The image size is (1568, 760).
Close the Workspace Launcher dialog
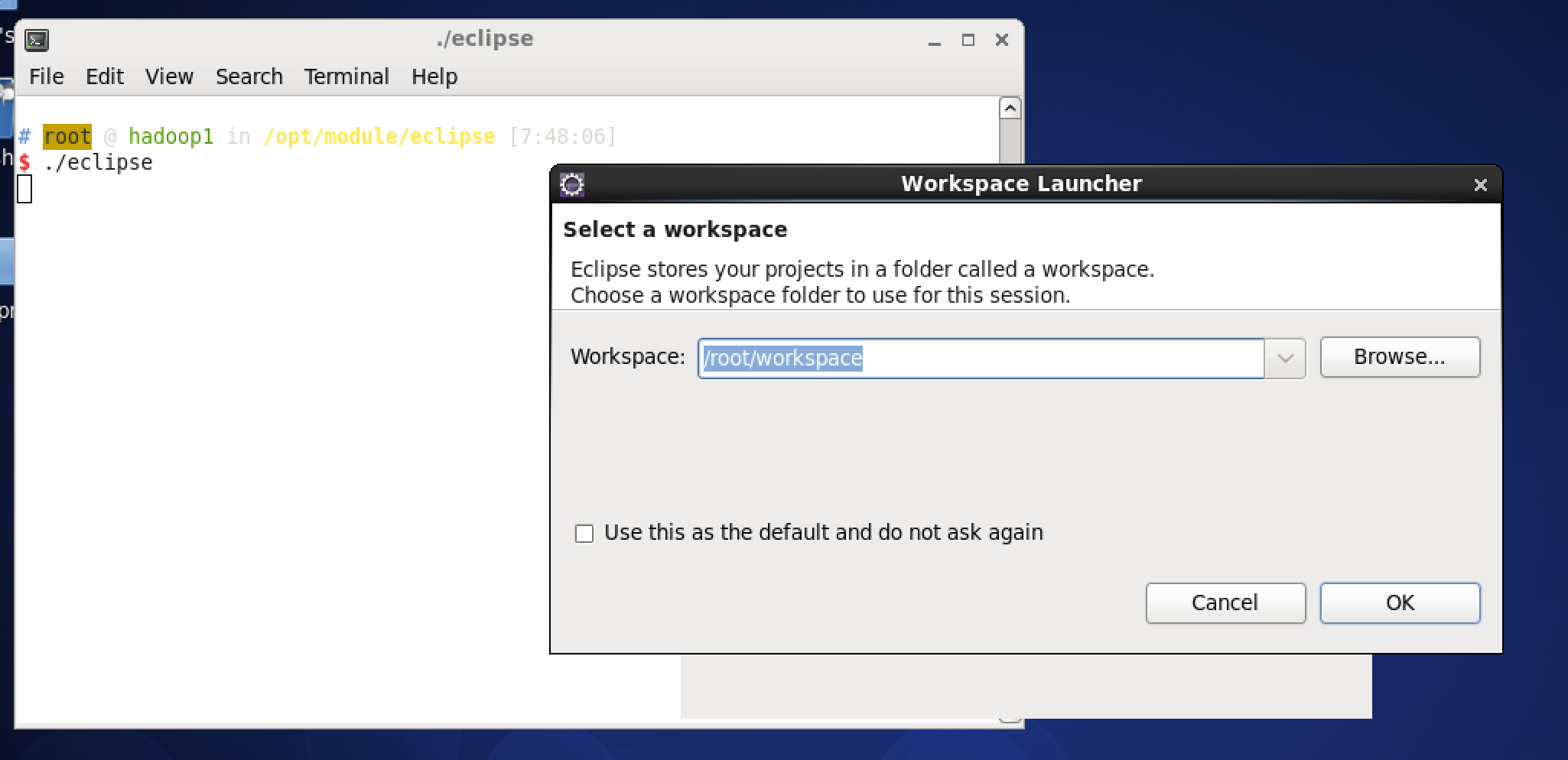pyautogui.click(x=1480, y=185)
